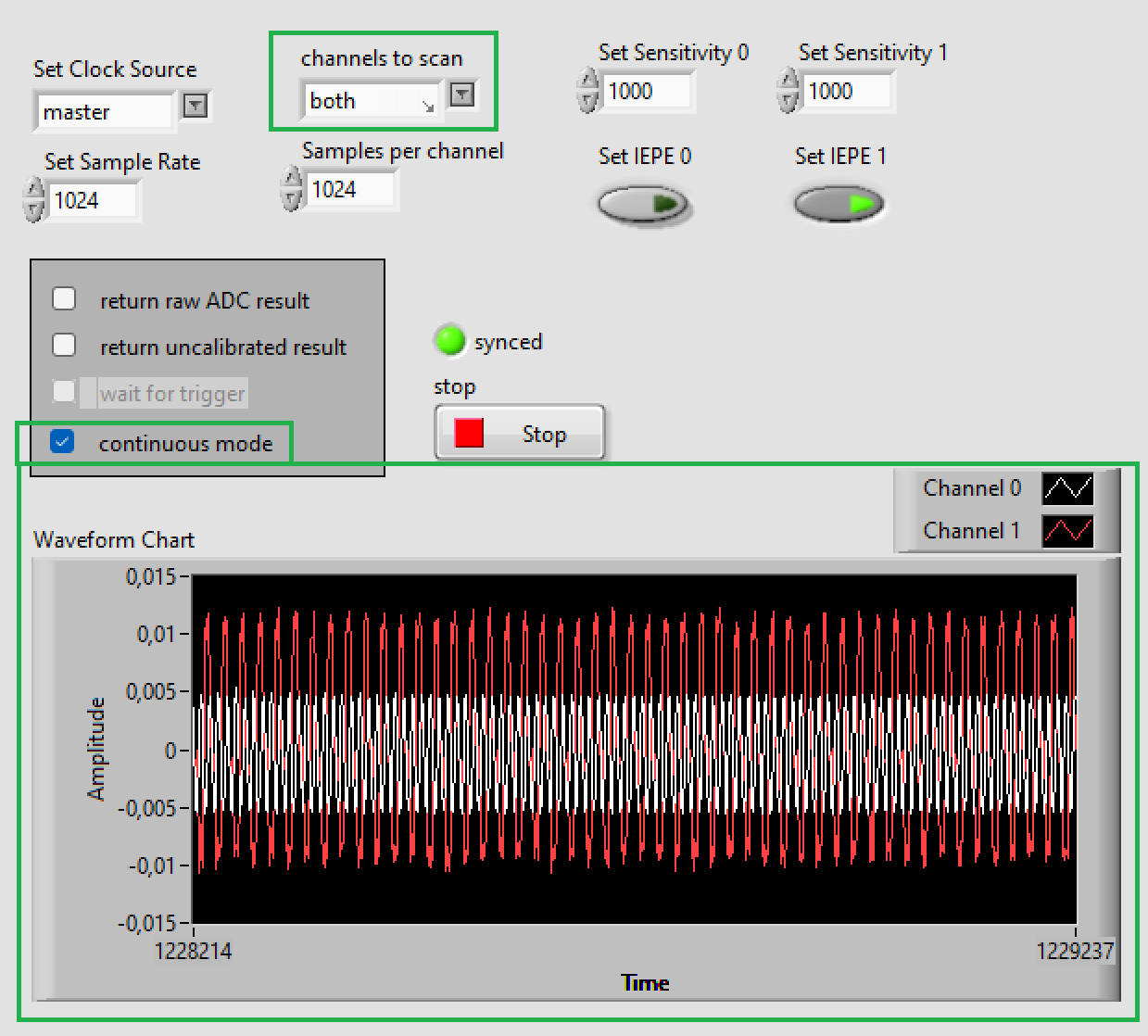Click the Channel 1 plot legend swatch
The width and height of the screenshot is (1148, 1036).
click(1068, 531)
